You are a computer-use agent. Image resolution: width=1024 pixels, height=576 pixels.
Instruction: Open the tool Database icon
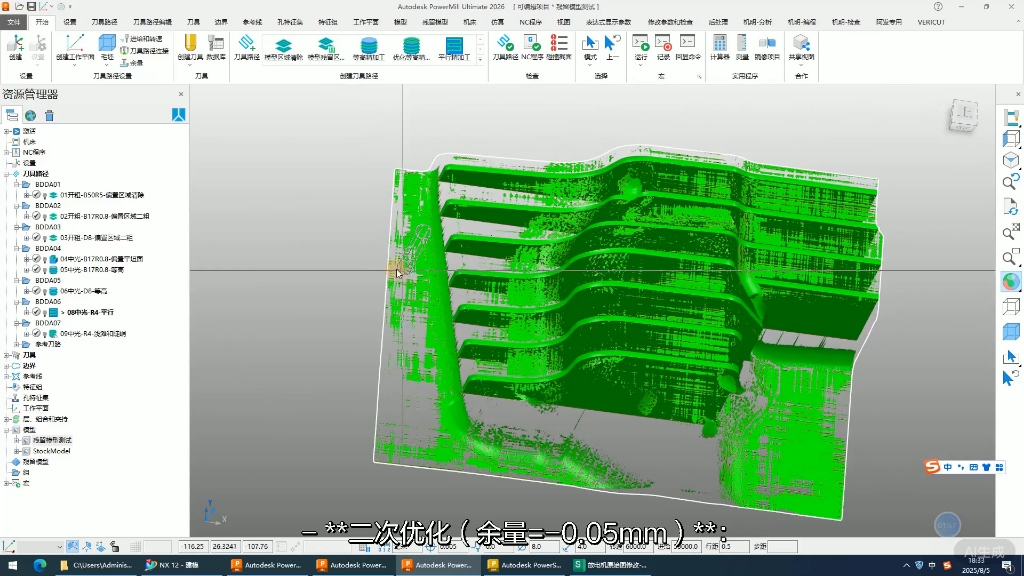click(216, 43)
